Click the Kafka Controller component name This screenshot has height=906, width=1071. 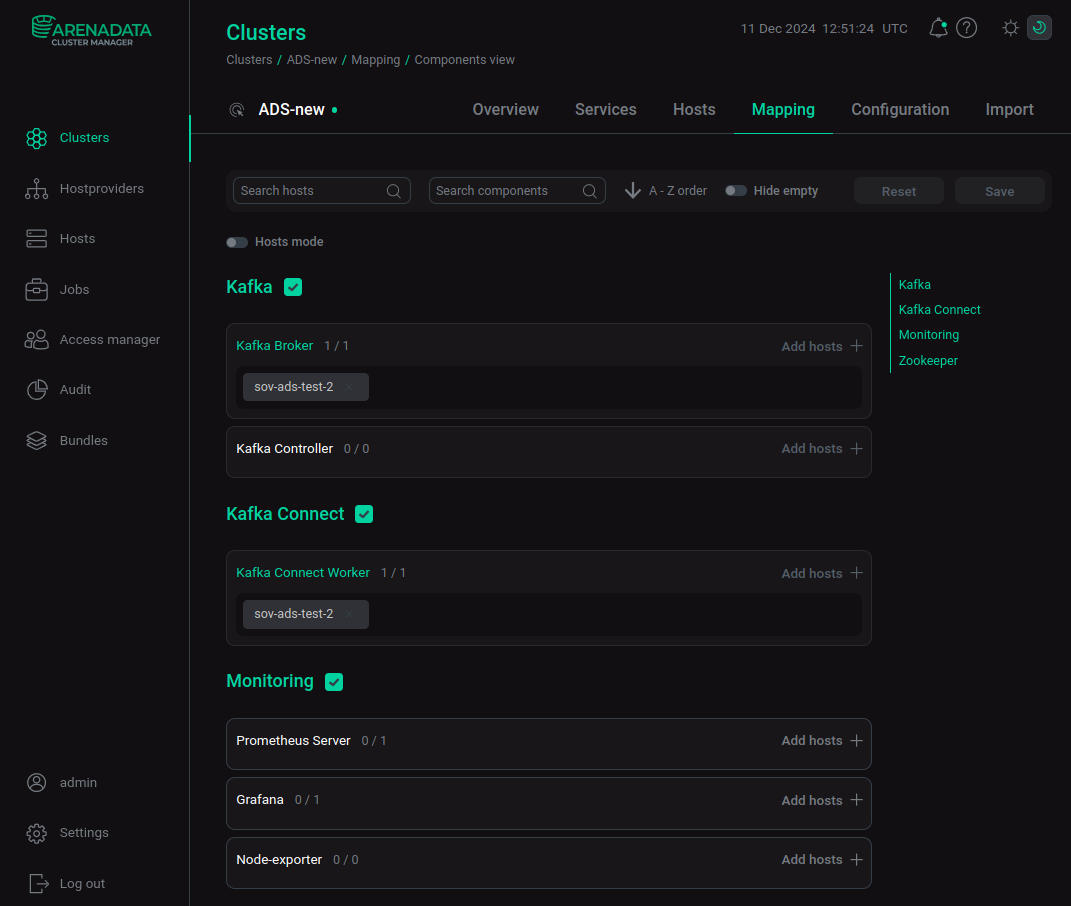tap(284, 449)
